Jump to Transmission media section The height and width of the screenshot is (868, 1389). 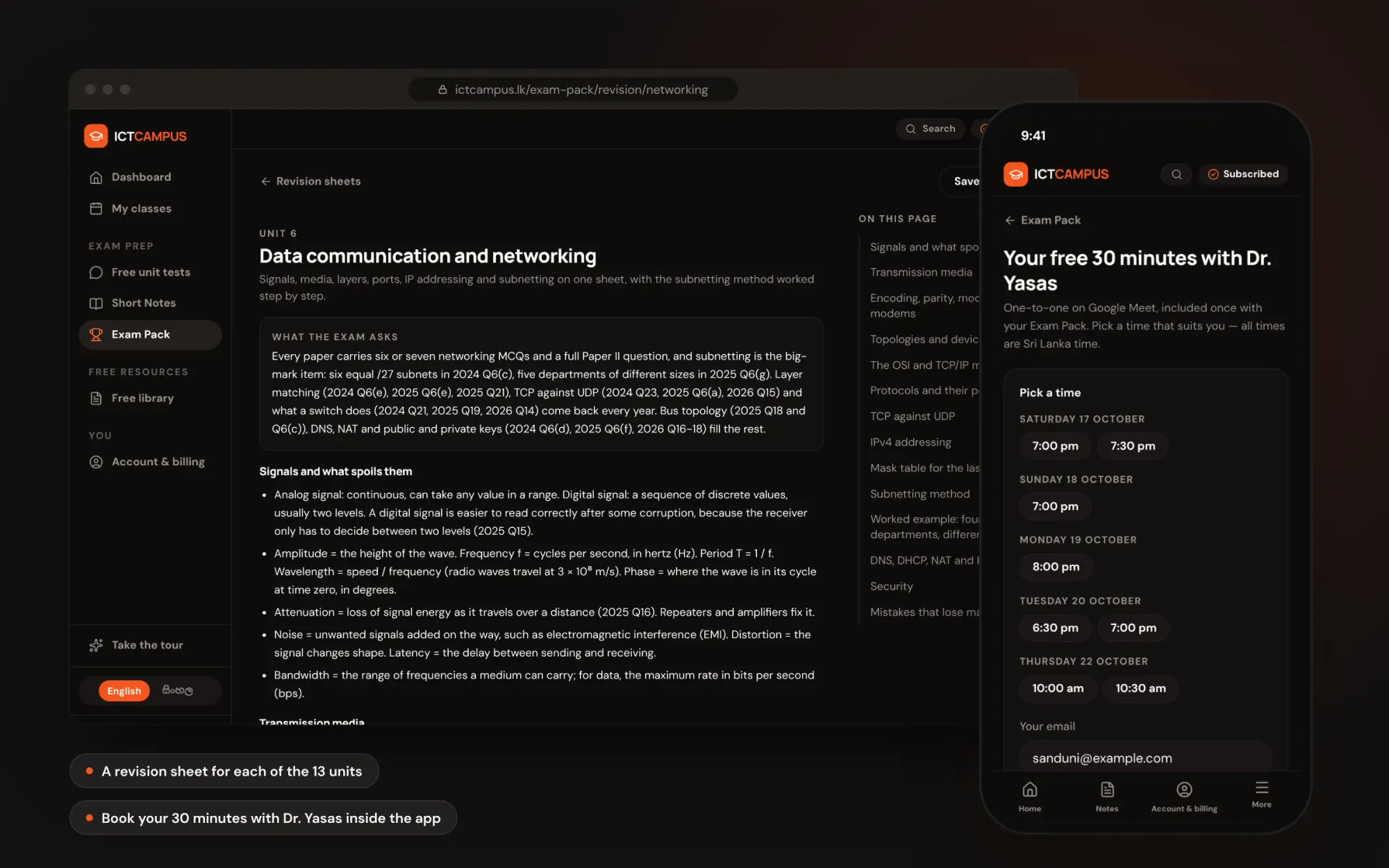point(921,272)
